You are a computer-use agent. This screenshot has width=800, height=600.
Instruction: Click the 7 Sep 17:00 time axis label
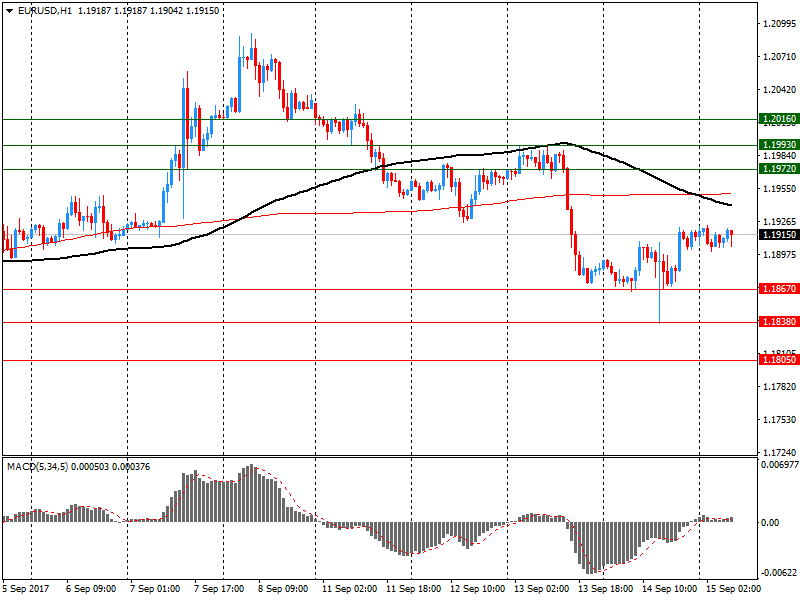[x=219, y=589]
